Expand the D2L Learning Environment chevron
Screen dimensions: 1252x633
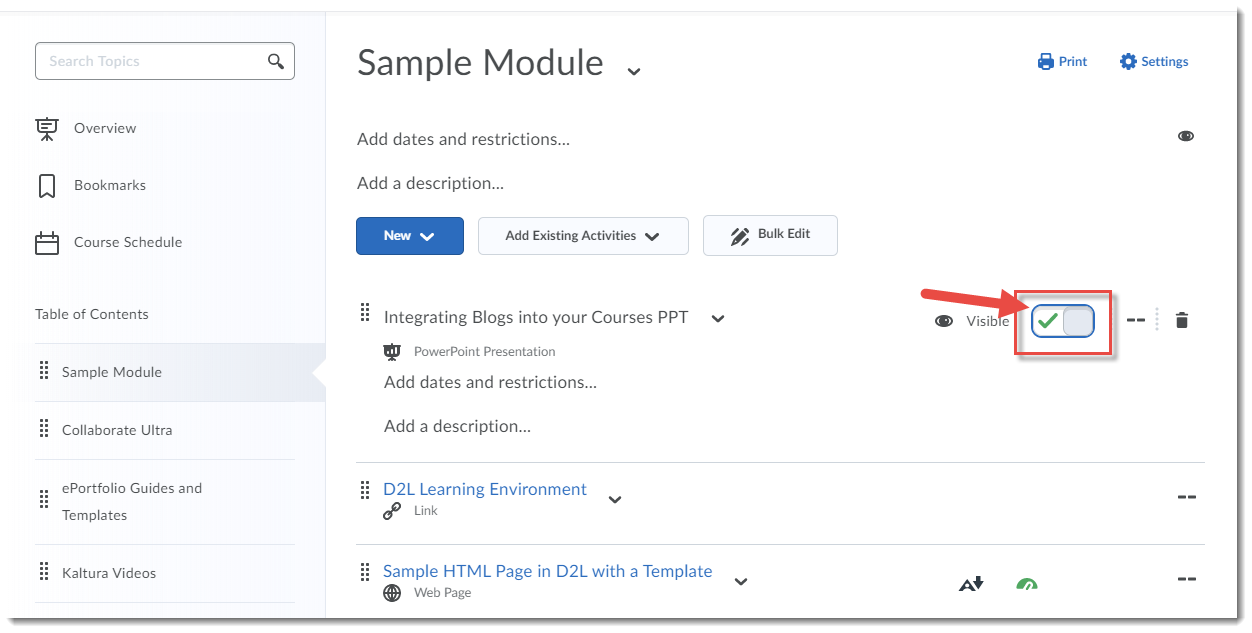615,498
